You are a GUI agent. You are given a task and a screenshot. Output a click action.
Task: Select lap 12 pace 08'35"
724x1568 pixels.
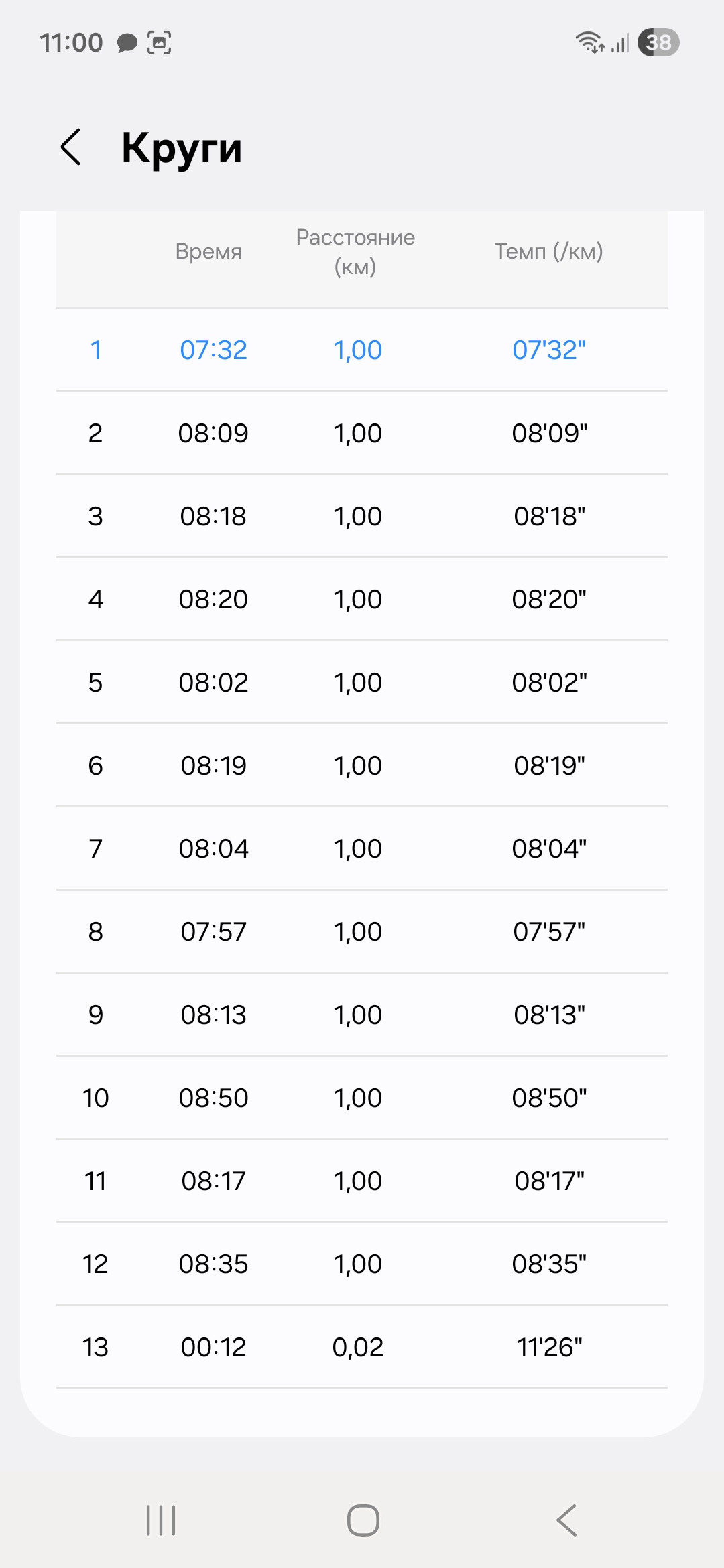tap(549, 1264)
